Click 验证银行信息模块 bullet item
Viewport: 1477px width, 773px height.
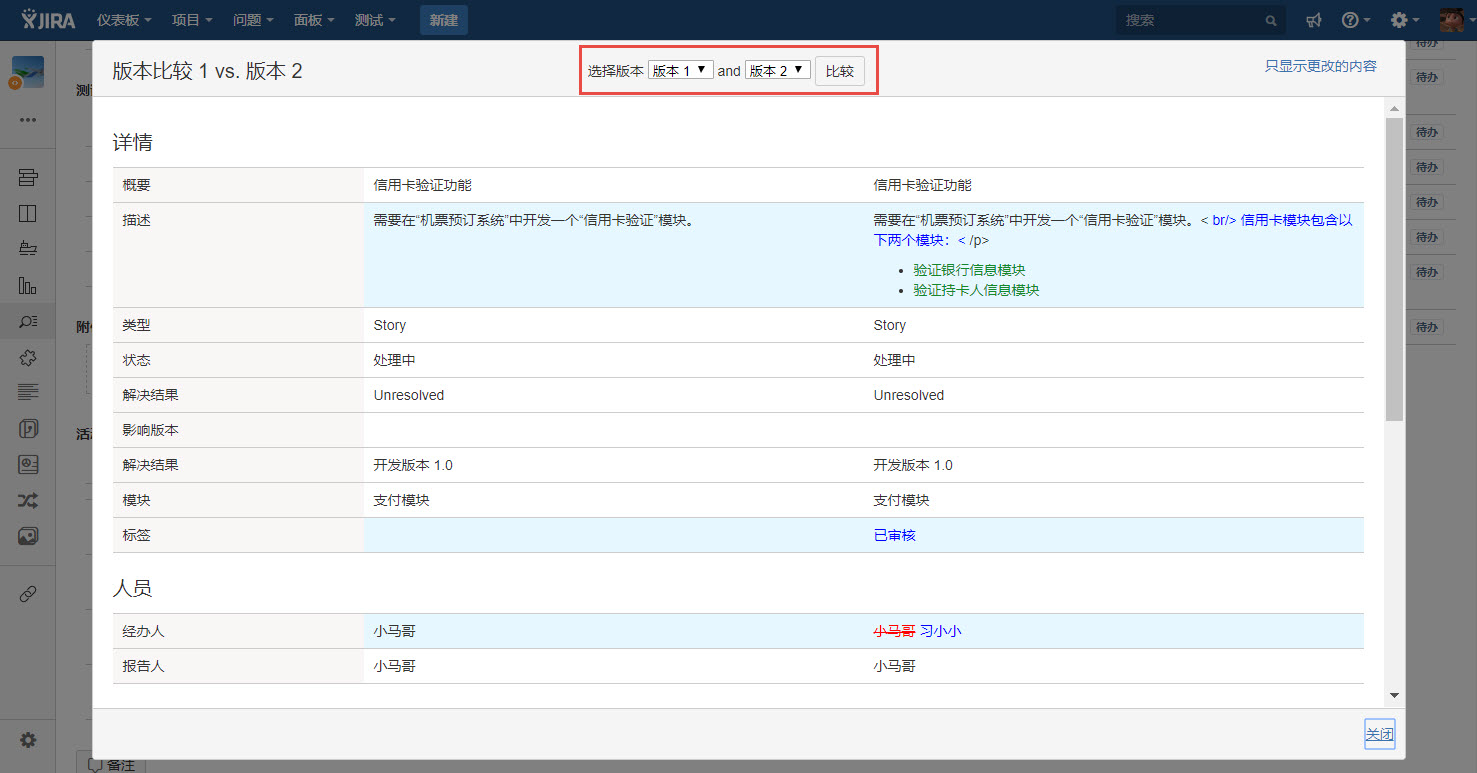[x=969, y=270]
